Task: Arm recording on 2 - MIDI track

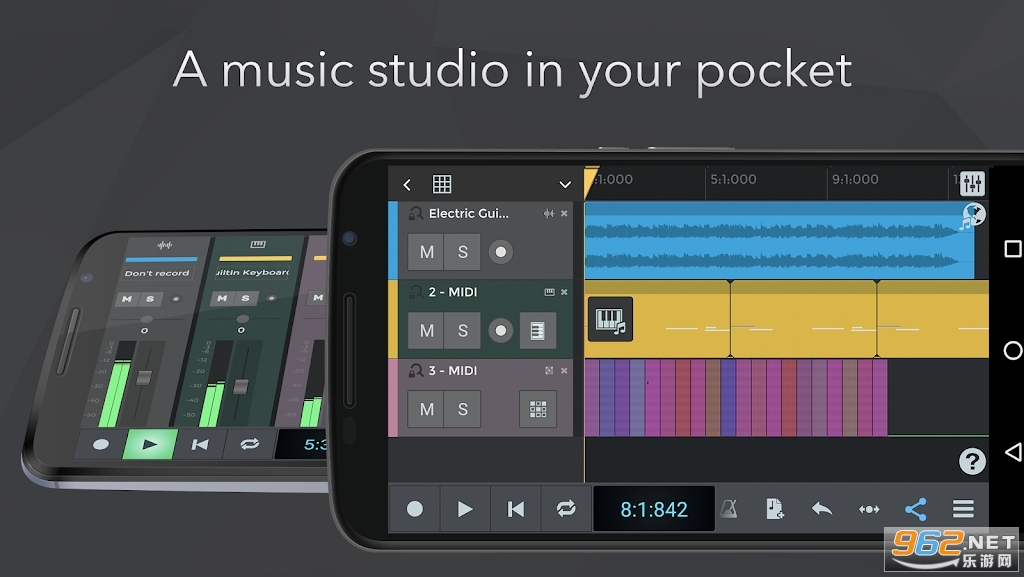Action: click(501, 330)
